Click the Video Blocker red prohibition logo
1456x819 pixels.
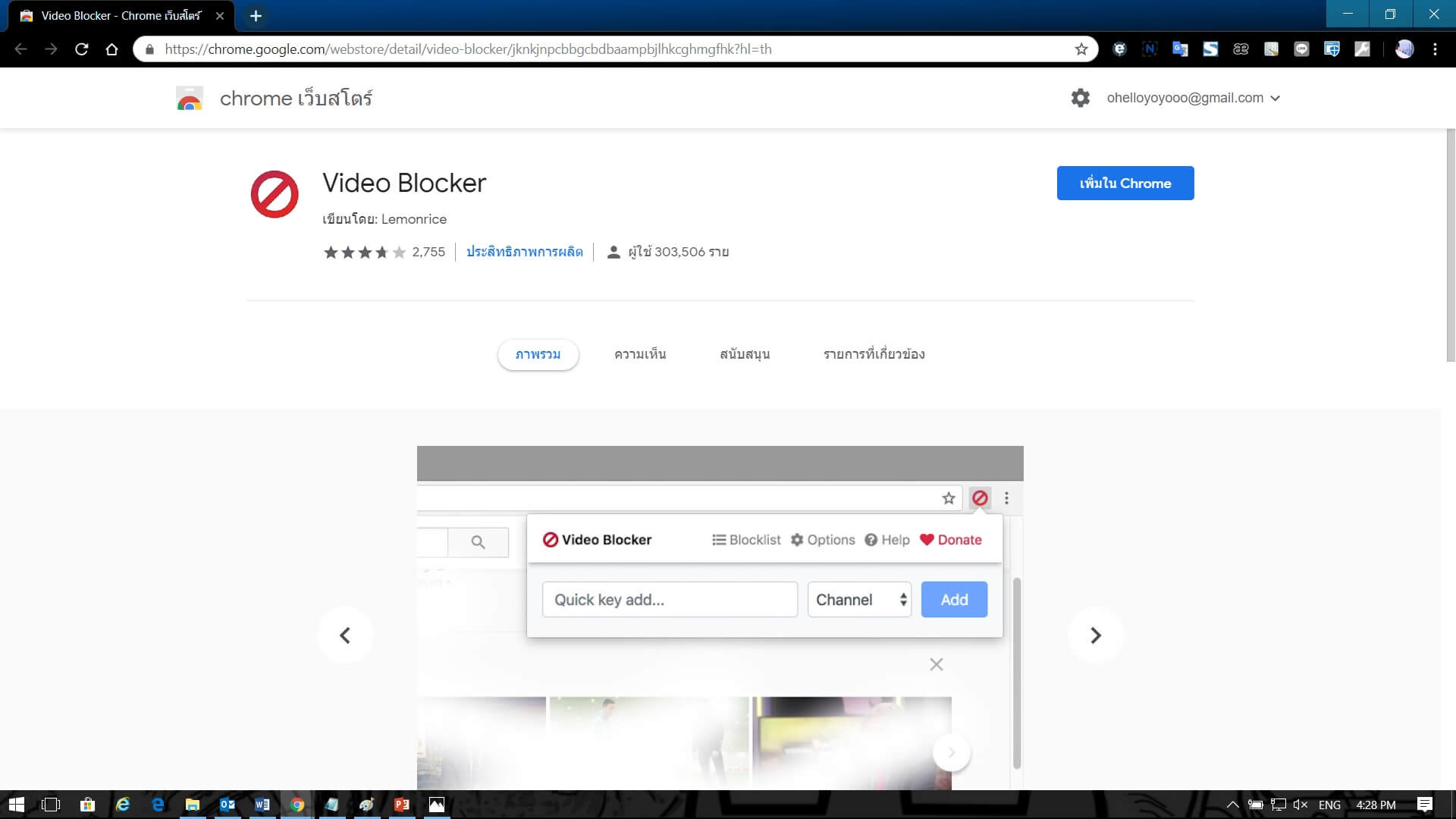(275, 194)
